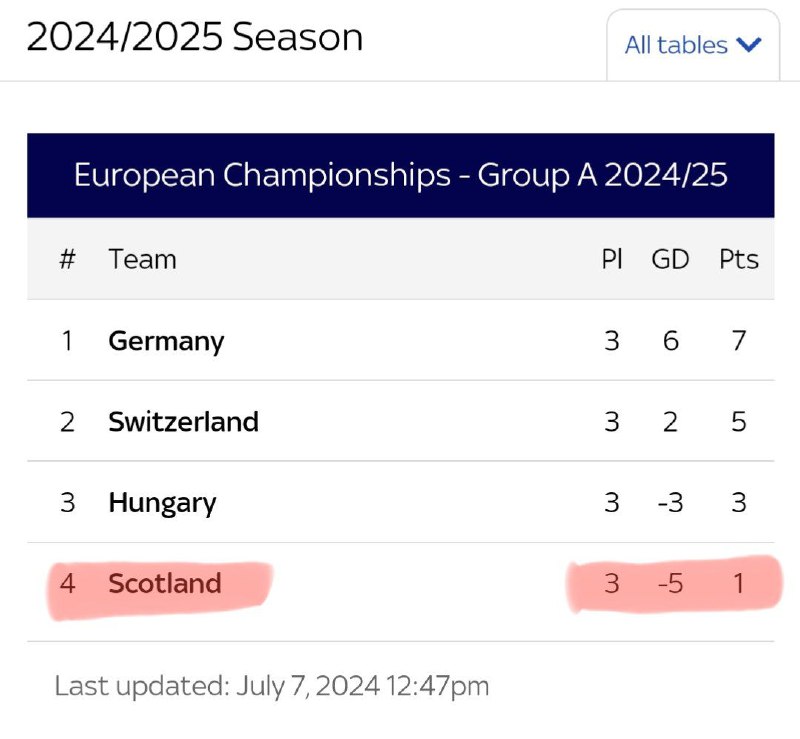Viewport: 800px width, 739px height.
Task: Select the highlighted Scotland team name
Action: point(165,583)
